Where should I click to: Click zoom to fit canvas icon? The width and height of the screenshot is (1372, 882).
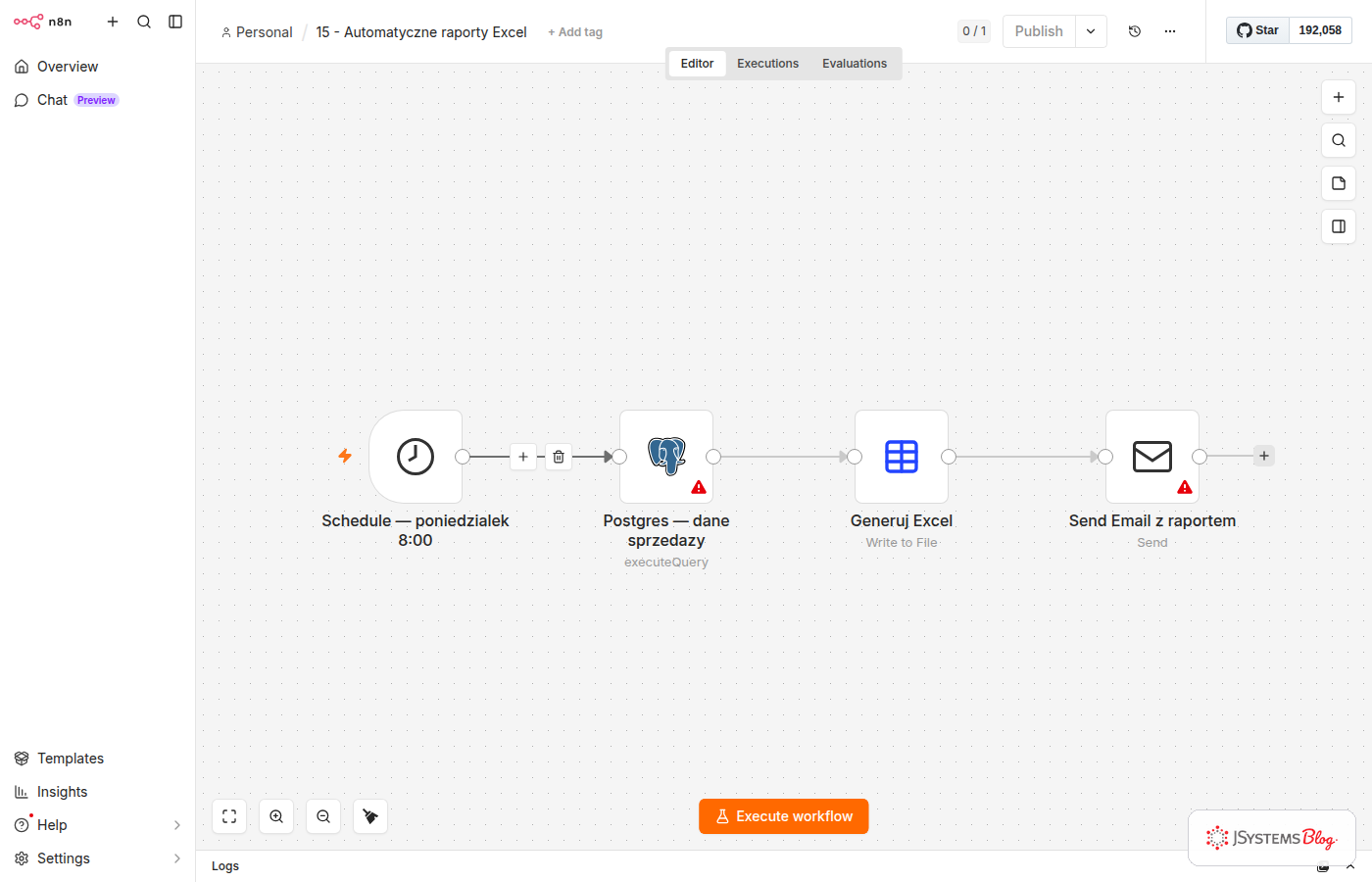(x=229, y=816)
